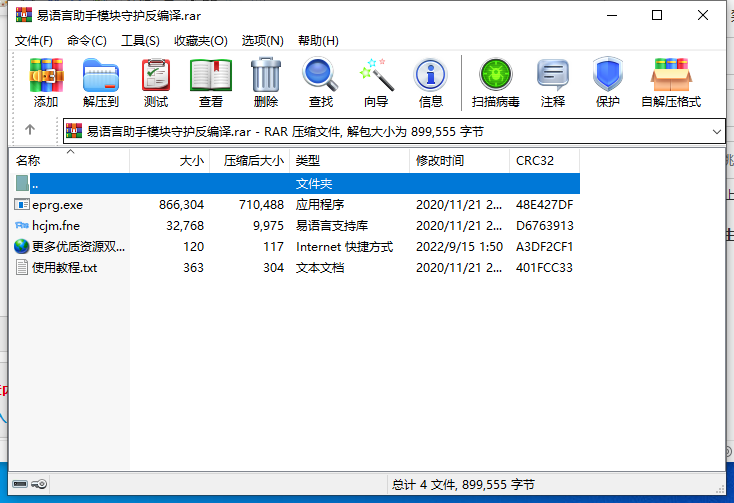Click the 自解压格式 (SFX) icon
Image resolution: width=734 pixels, height=503 pixels.
[671, 75]
